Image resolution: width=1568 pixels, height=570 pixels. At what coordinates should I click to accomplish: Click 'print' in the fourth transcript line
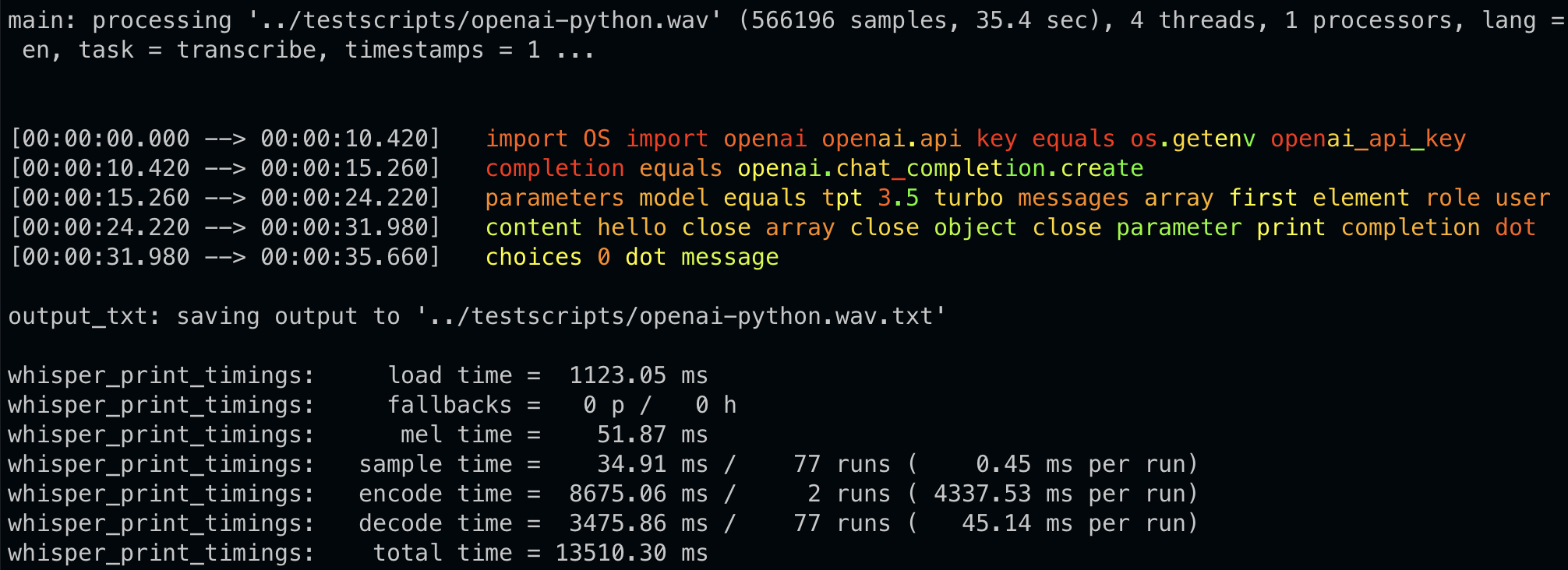click(1291, 228)
